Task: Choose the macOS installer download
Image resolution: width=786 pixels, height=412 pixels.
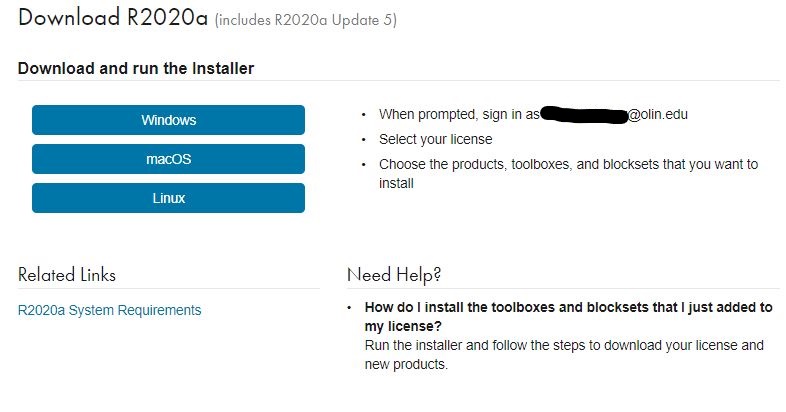Action: coord(168,159)
